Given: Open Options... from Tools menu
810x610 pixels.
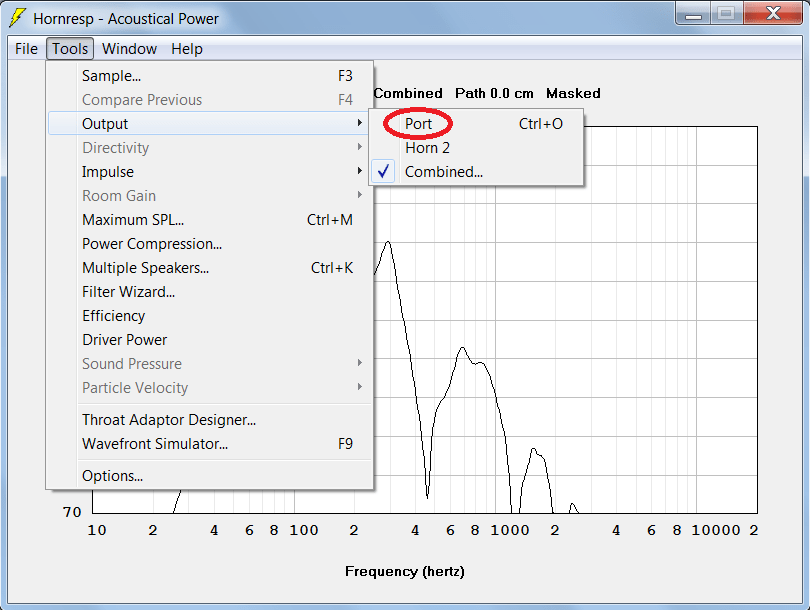Looking at the screenshot, I should coord(210,476).
